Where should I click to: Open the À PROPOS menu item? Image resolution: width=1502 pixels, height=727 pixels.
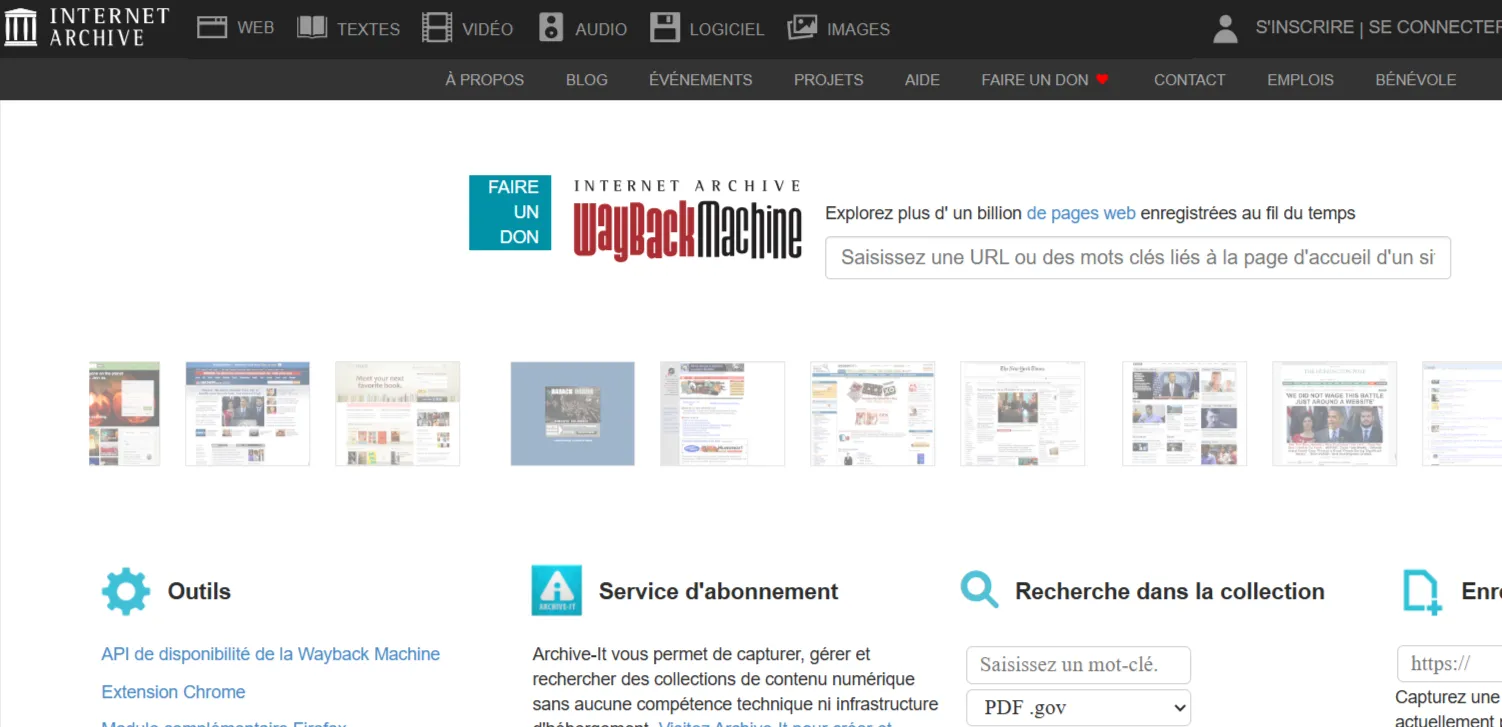pyautogui.click(x=484, y=79)
